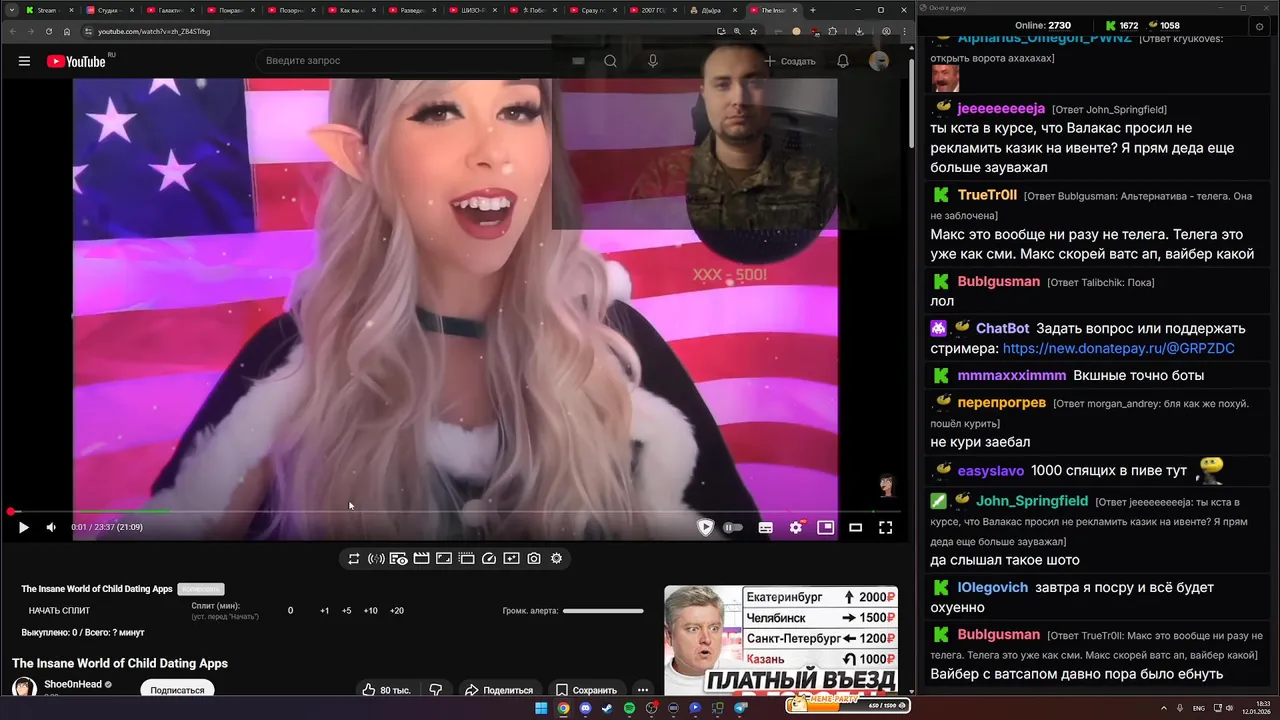Viewport: 1280px width, 720px height.
Task: Open Chrome extensions puzzle icon
Action: (x=832, y=31)
